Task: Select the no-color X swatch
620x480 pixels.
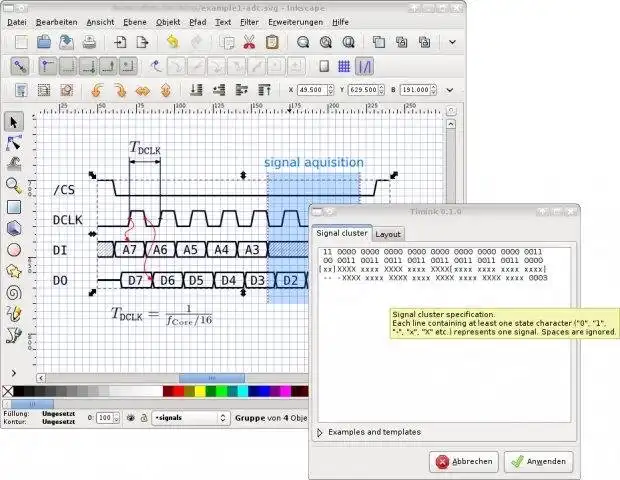Action: [x=8, y=391]
